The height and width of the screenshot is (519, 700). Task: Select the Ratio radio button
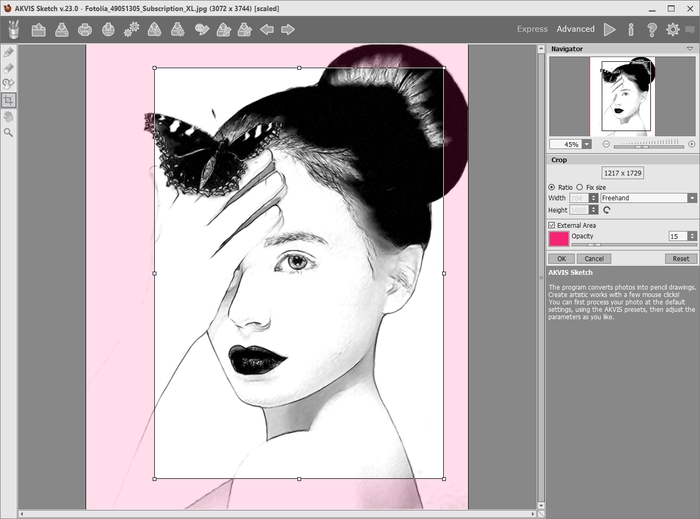(x=552, y=187)
